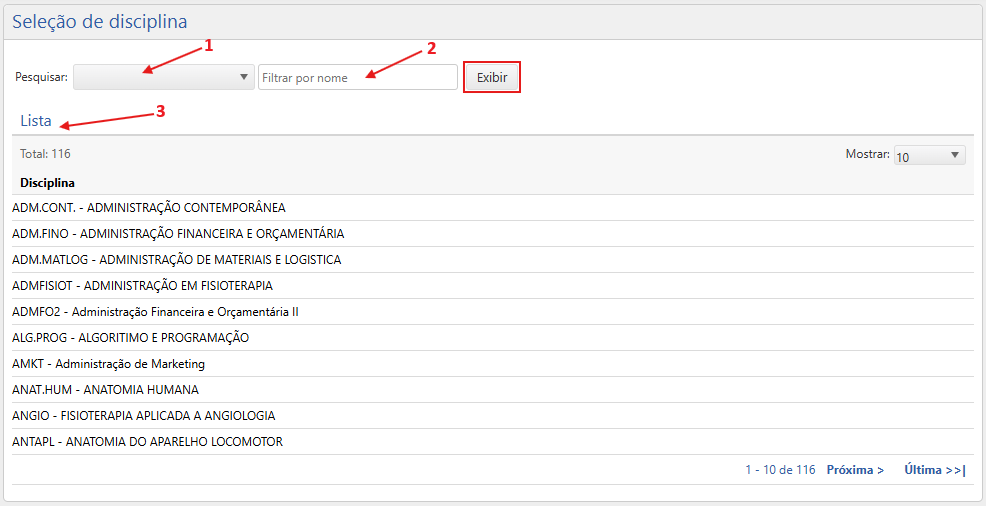
Task: Go to the Próxima page
Action: click(x=854, y=470)
